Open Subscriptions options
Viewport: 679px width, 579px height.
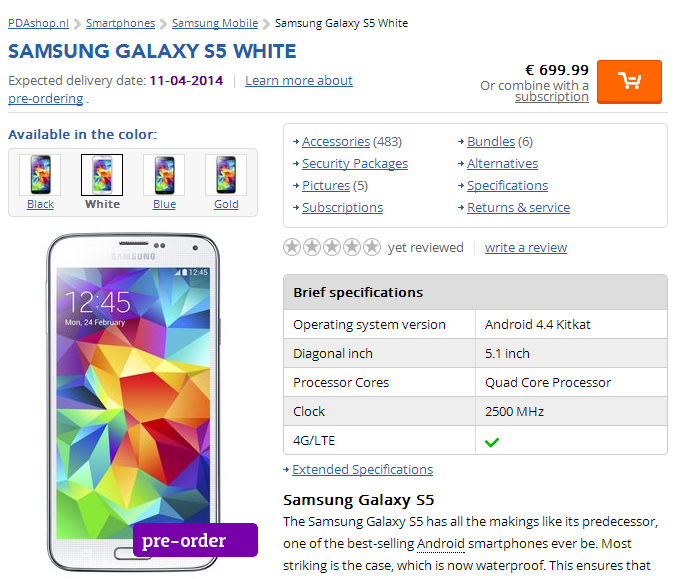click(x=342, y=208)
